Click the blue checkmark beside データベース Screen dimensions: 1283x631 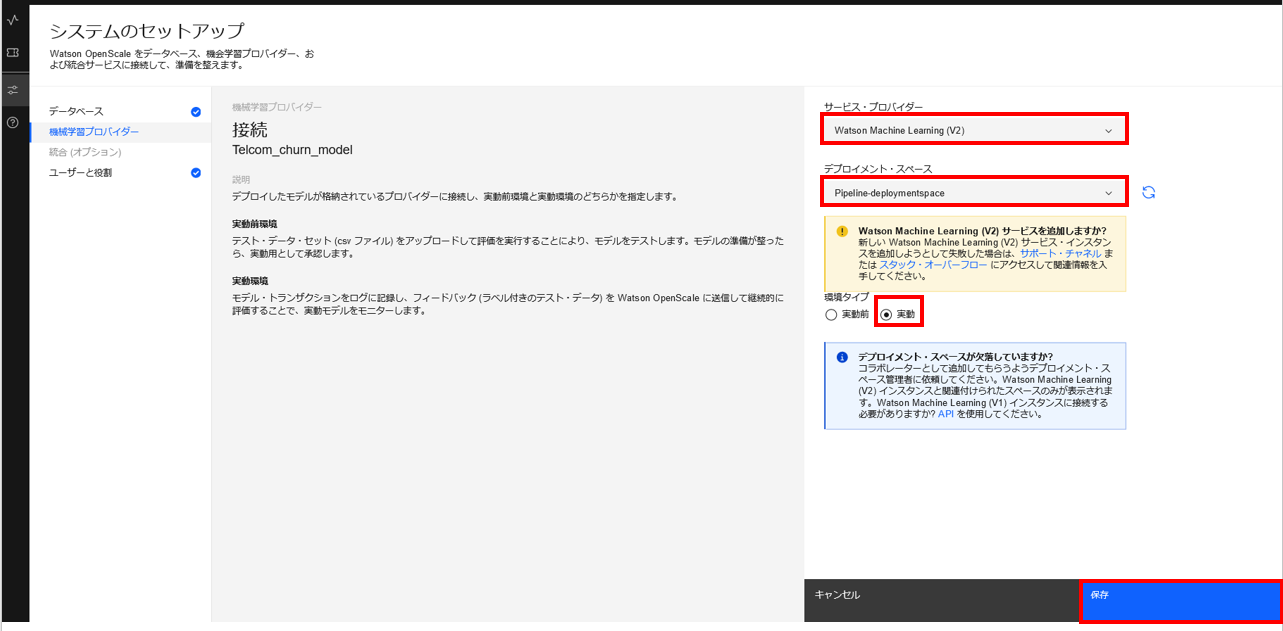(196, 111)
